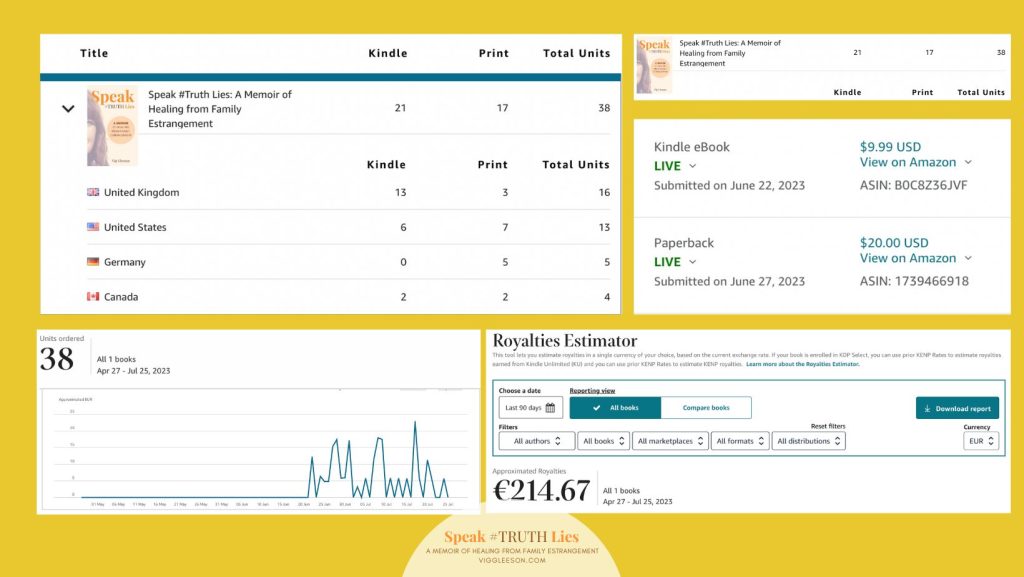This screenshot has width=1024, height=577.
Task: Switch to Compare books reporting view
Action: click(x=706, y=408)
